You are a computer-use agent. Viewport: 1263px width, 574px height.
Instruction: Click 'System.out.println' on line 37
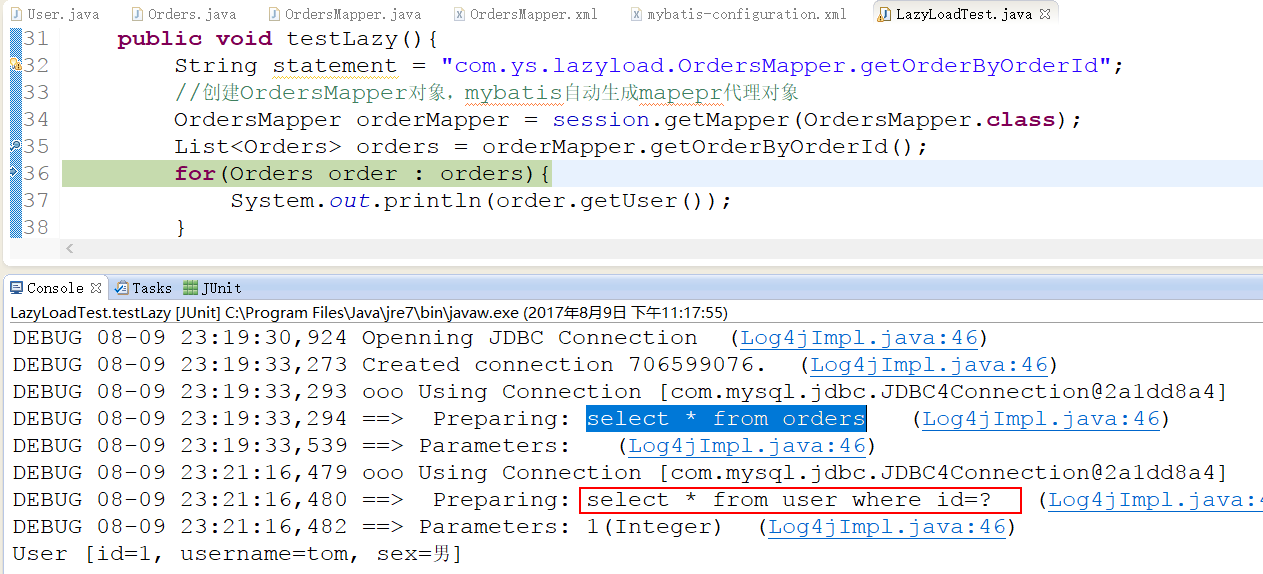click(x=356, y=200)
